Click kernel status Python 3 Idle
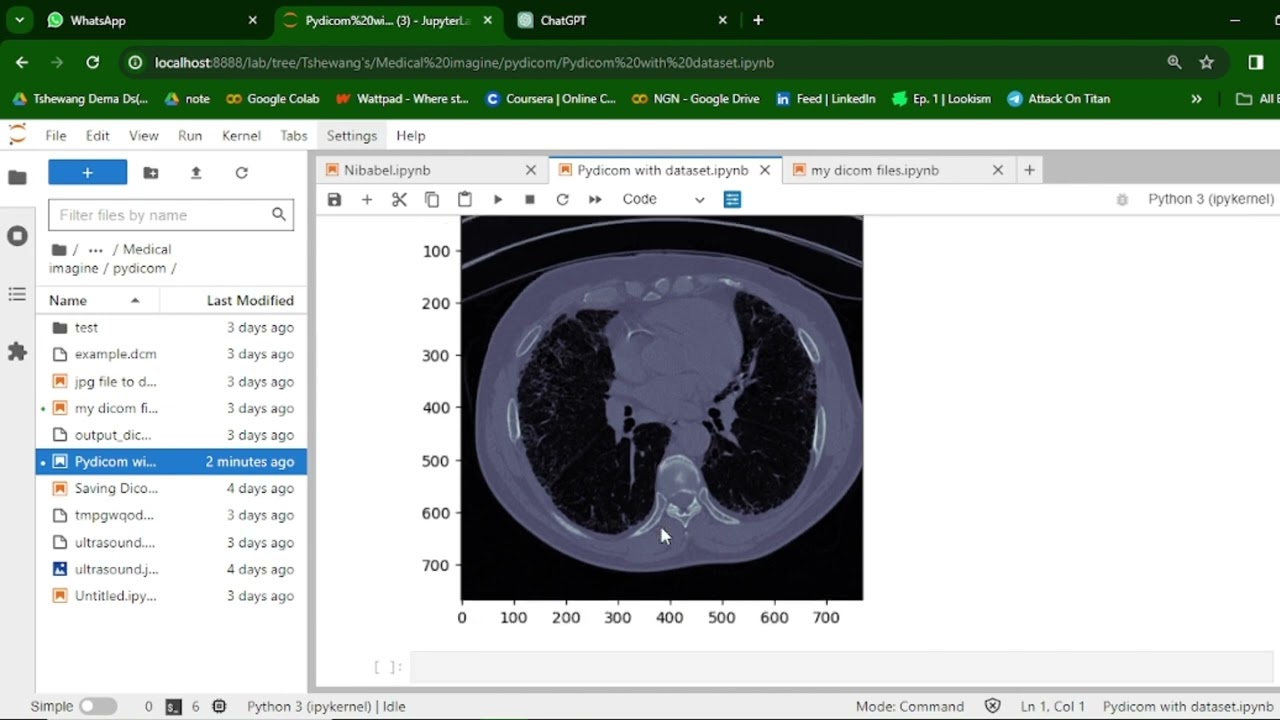The width and height of the screenshot is (1280, 720). (326, 706)
